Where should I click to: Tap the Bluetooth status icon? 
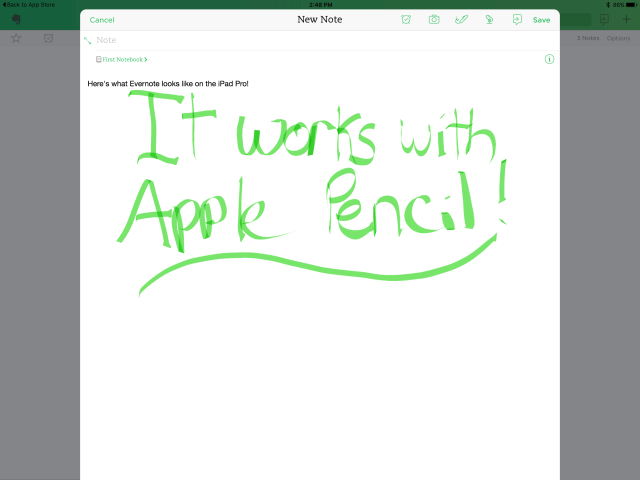608,4
